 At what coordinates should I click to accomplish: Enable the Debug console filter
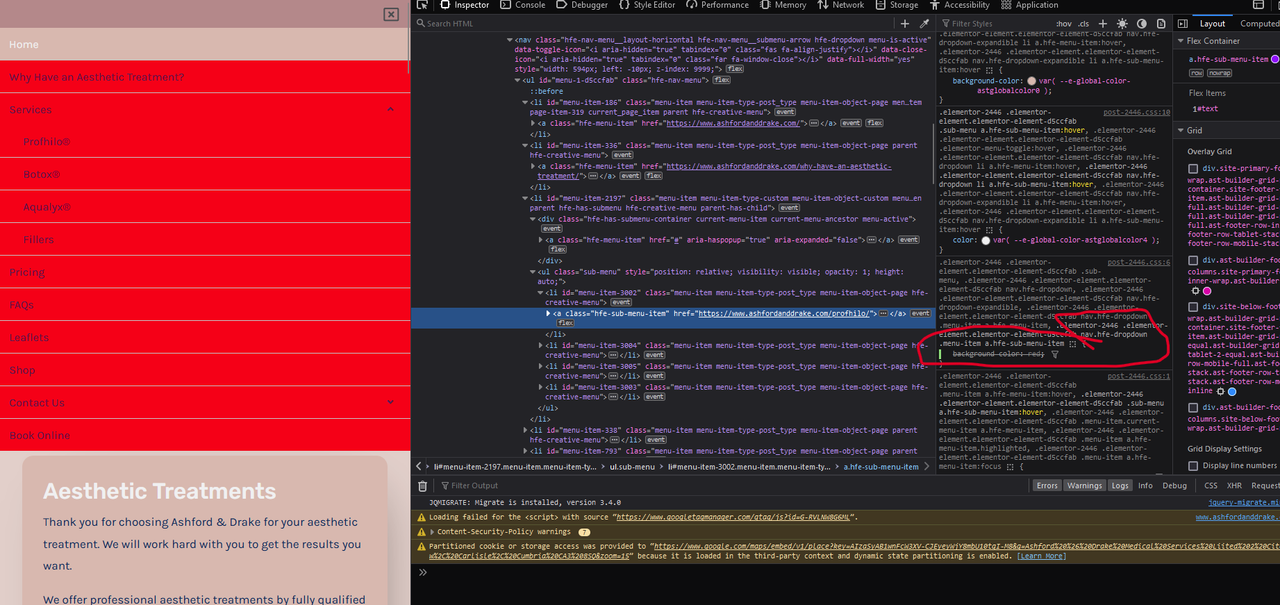(1174, 485)
